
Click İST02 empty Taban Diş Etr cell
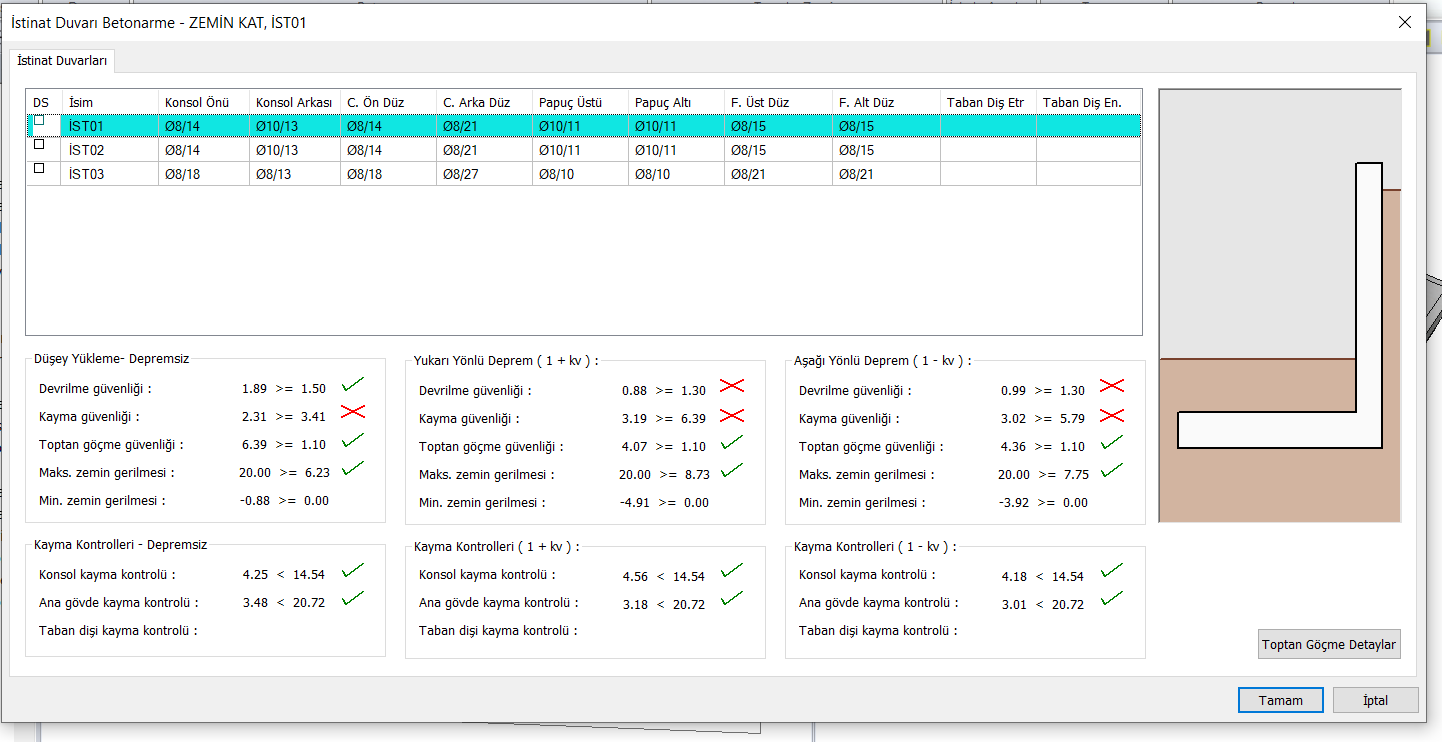point(988,150)
